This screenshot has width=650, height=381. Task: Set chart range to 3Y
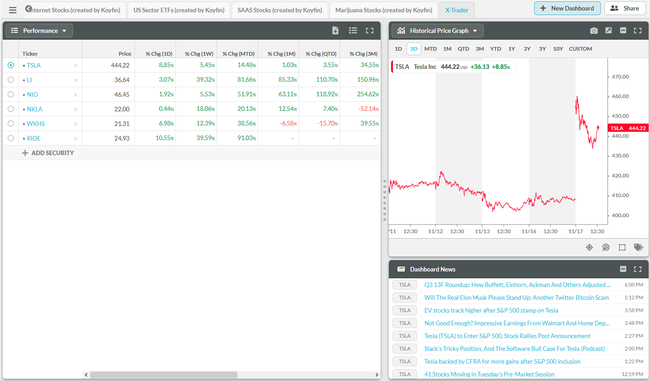coord(527,49)
